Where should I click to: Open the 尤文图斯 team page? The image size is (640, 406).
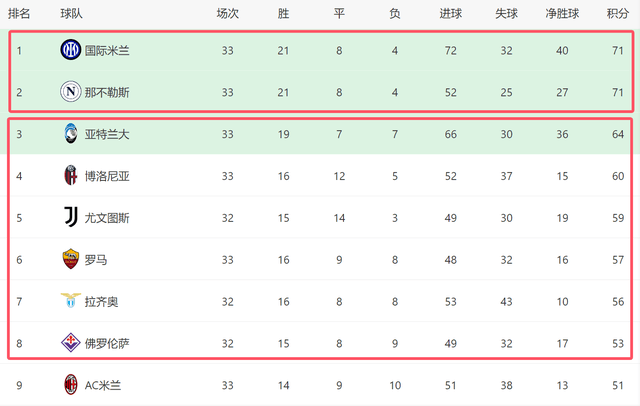pyautogui.click(x=107, y=217)
